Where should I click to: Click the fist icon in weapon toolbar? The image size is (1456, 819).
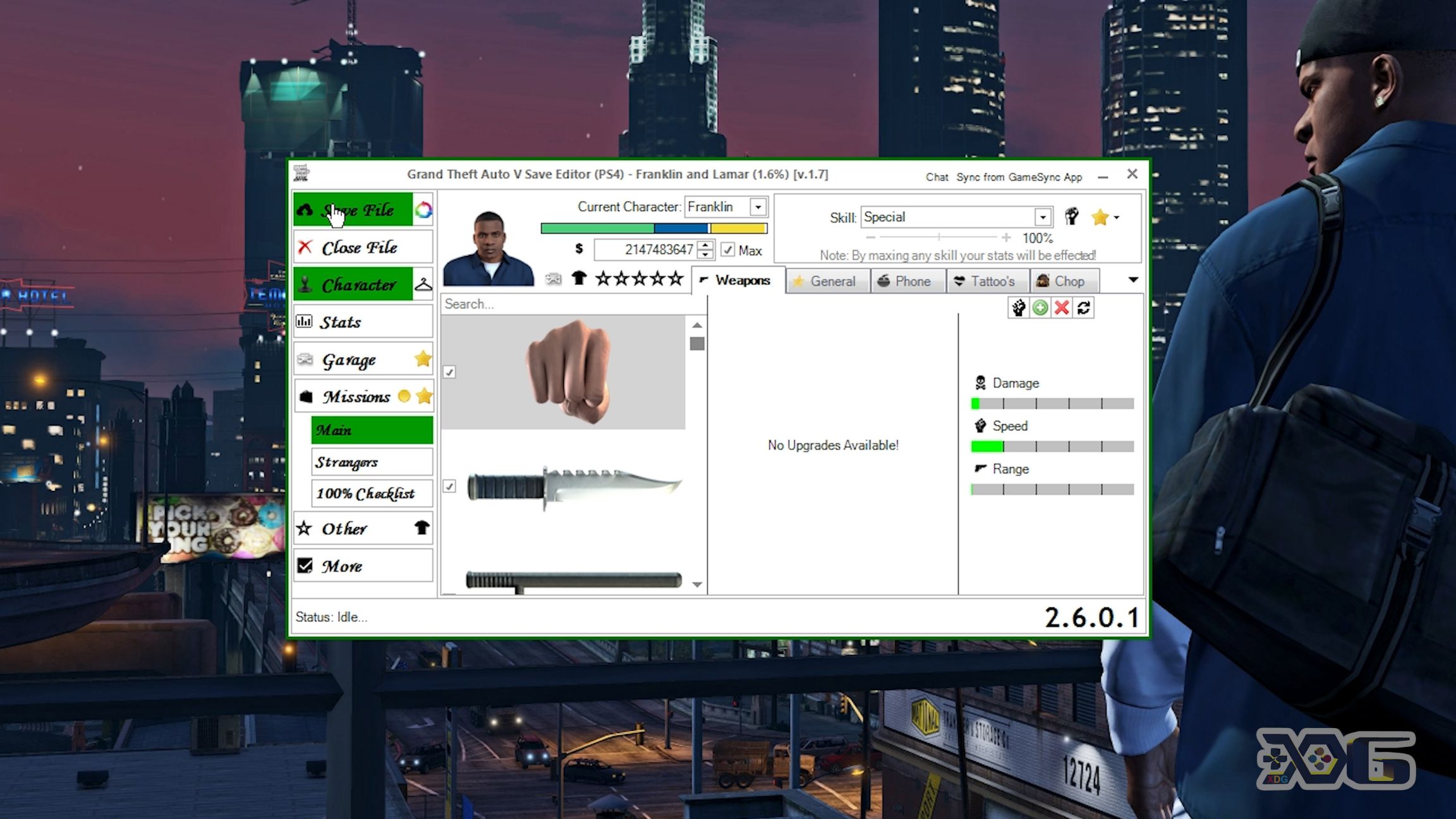pyautogui.click(x=1018, y=308)
